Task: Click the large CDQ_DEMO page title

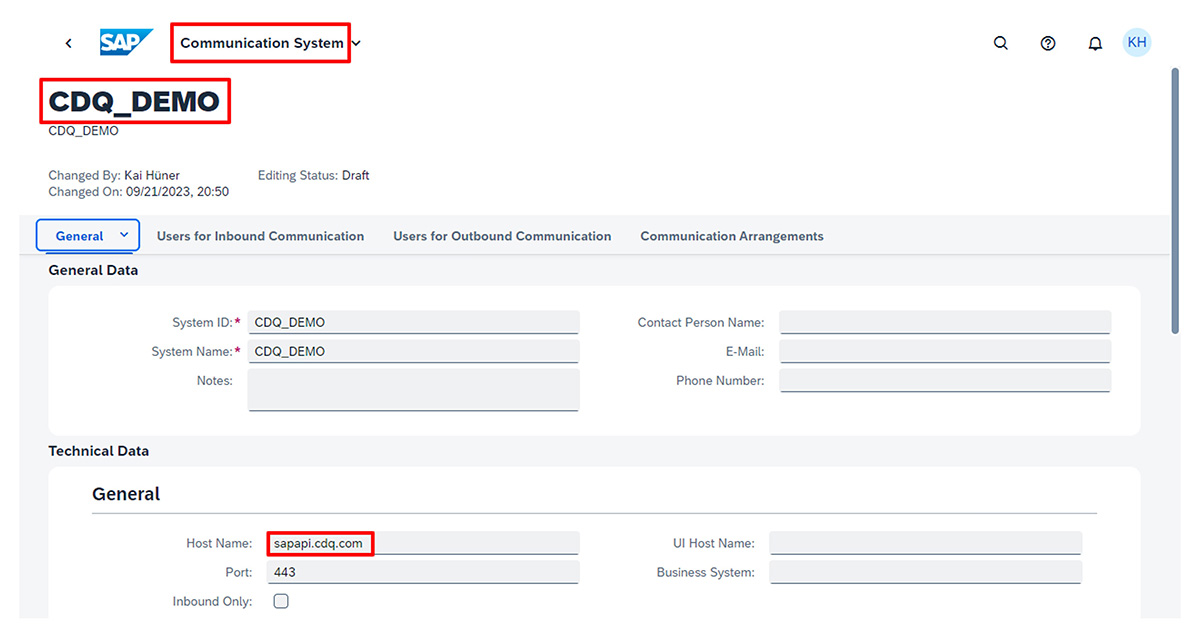Action: coord(134,101)
